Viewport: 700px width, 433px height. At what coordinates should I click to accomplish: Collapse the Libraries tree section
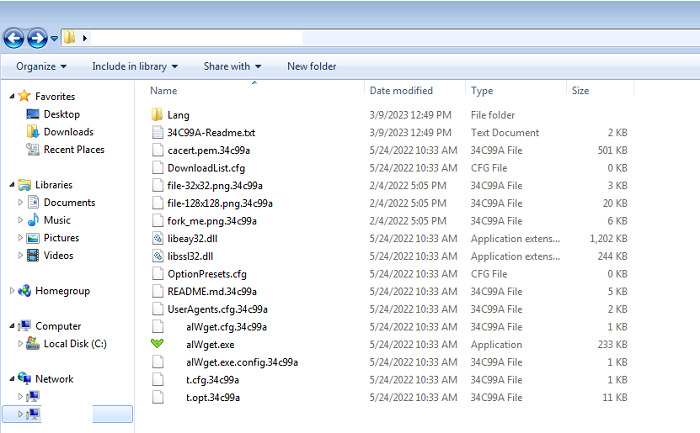coord(12,185)
